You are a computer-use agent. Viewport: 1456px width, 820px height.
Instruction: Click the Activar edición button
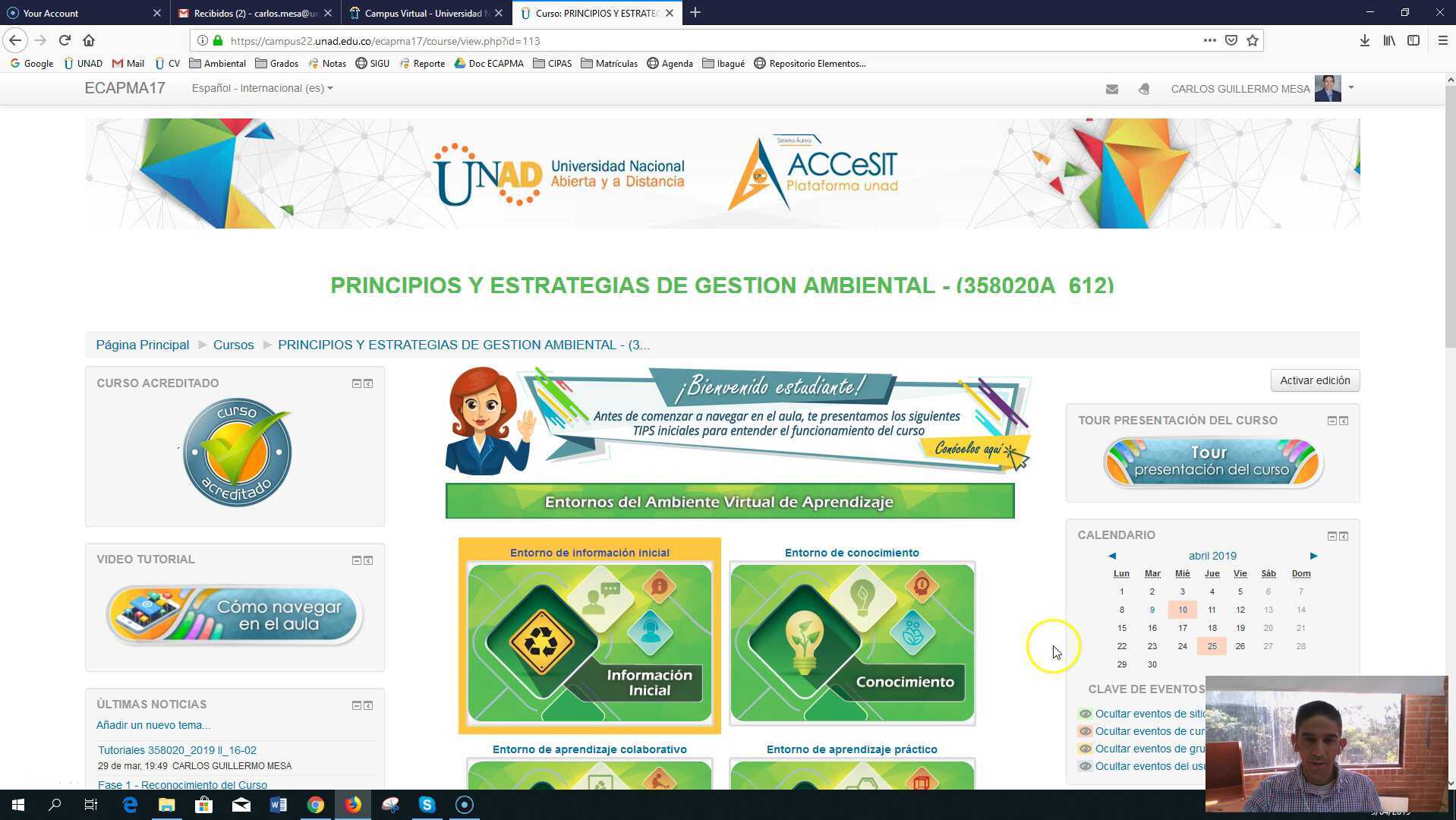(x=1315, y=380)
